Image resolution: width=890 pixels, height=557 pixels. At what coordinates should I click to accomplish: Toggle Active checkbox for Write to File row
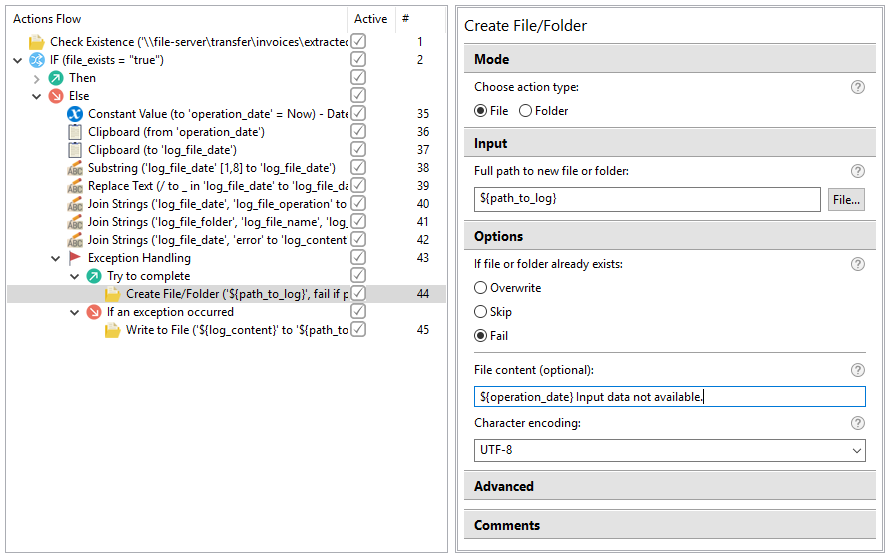coord(358,329)
